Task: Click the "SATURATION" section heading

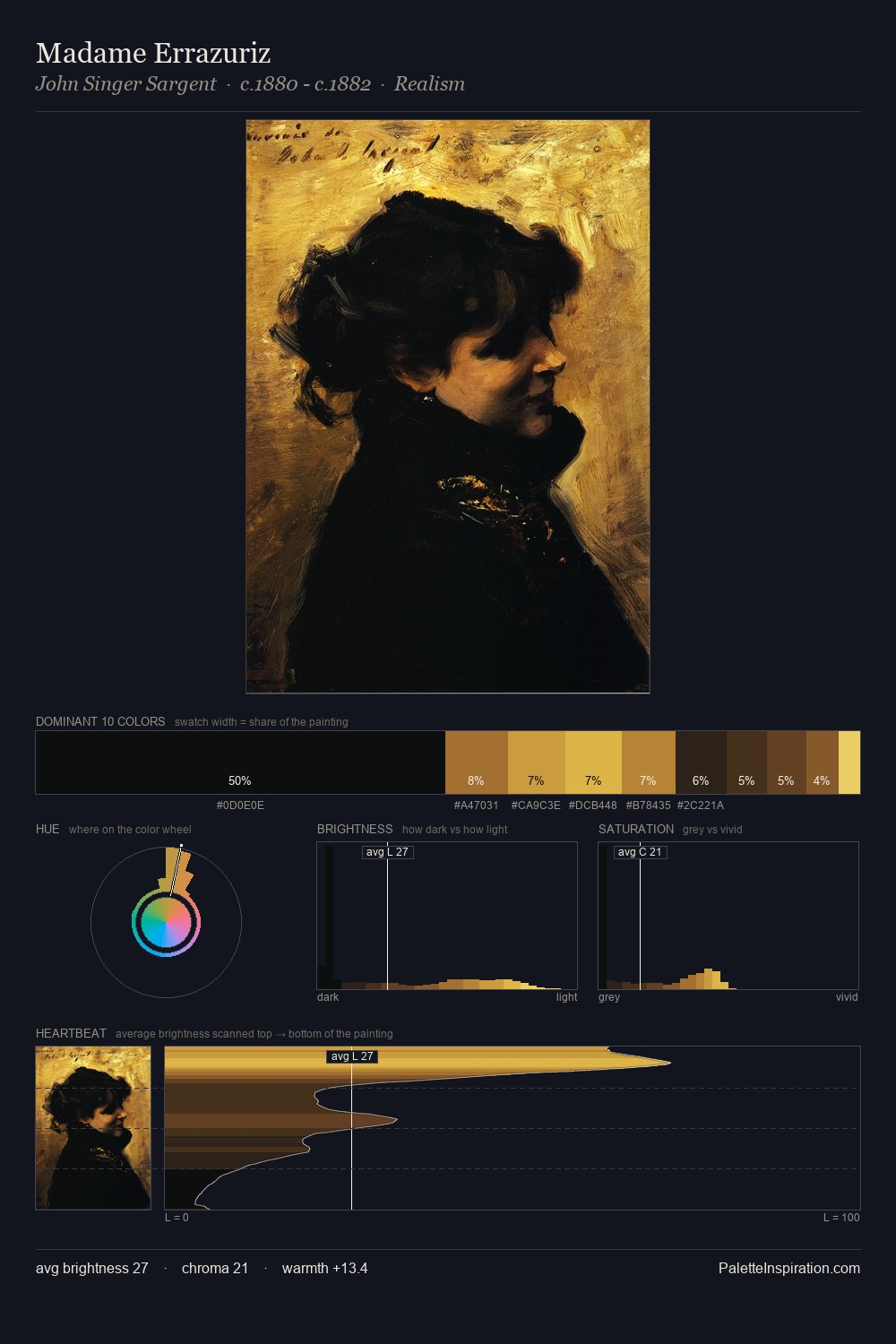Action: click(636, 829)
